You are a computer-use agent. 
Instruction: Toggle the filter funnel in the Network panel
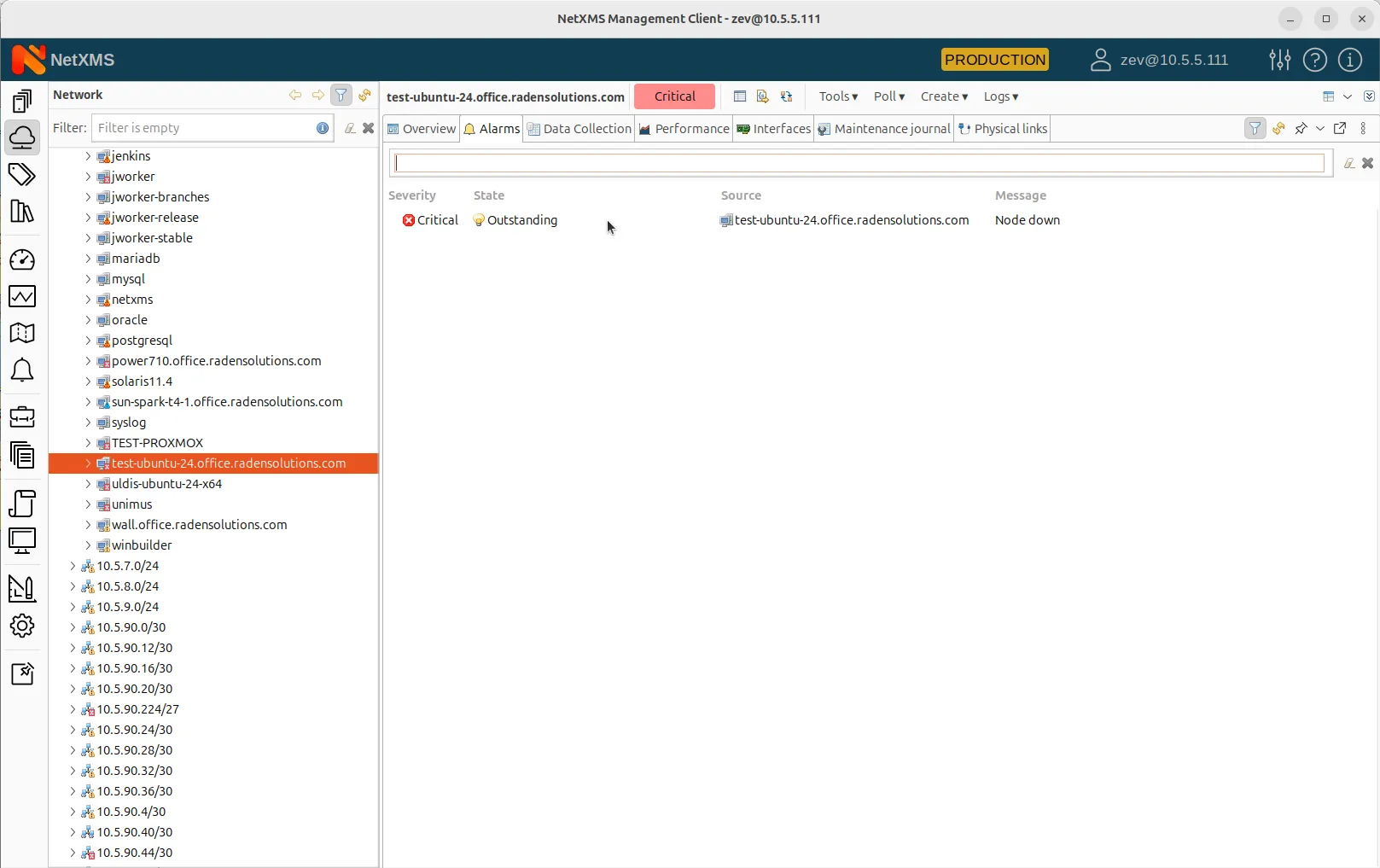click(x=341, y=95)
